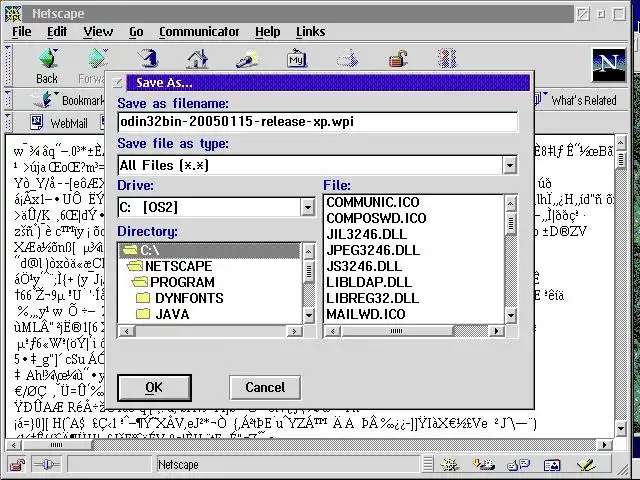Click Directory list horizontal scroll left arrow
The height and width of the screenshot is (480, 640).
(x=127, y=331)
